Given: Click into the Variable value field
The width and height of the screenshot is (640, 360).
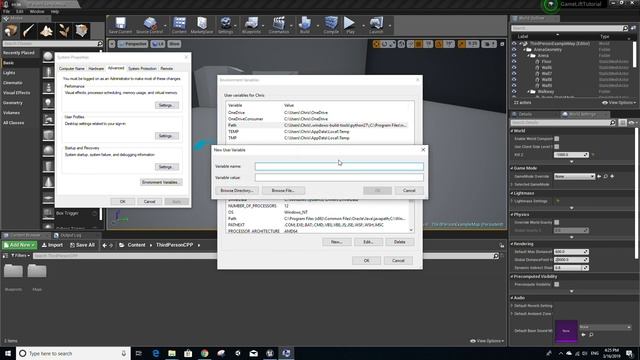Looking at the screenshot, I should click(x=339, y=178).
